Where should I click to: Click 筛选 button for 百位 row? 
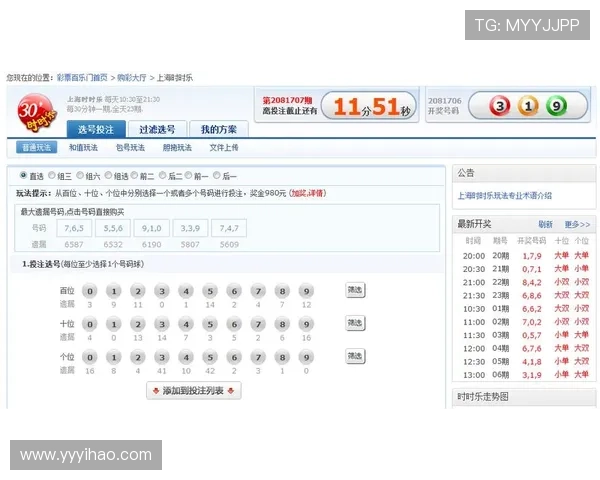pos(355,290)
